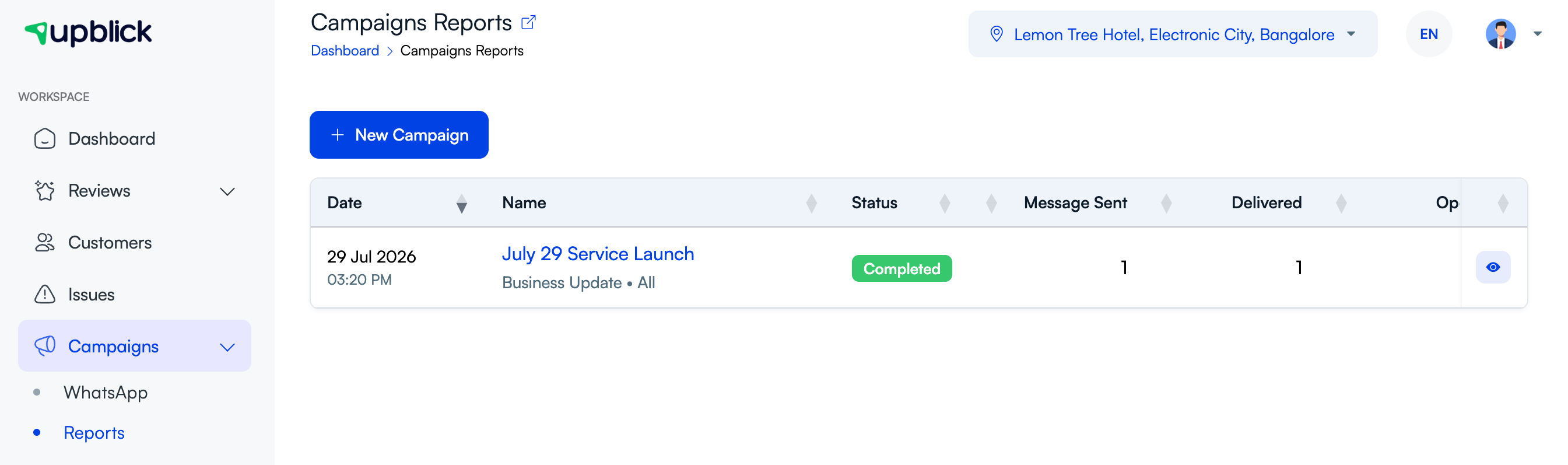Toggle sort on the Name column

pos(811,203)
